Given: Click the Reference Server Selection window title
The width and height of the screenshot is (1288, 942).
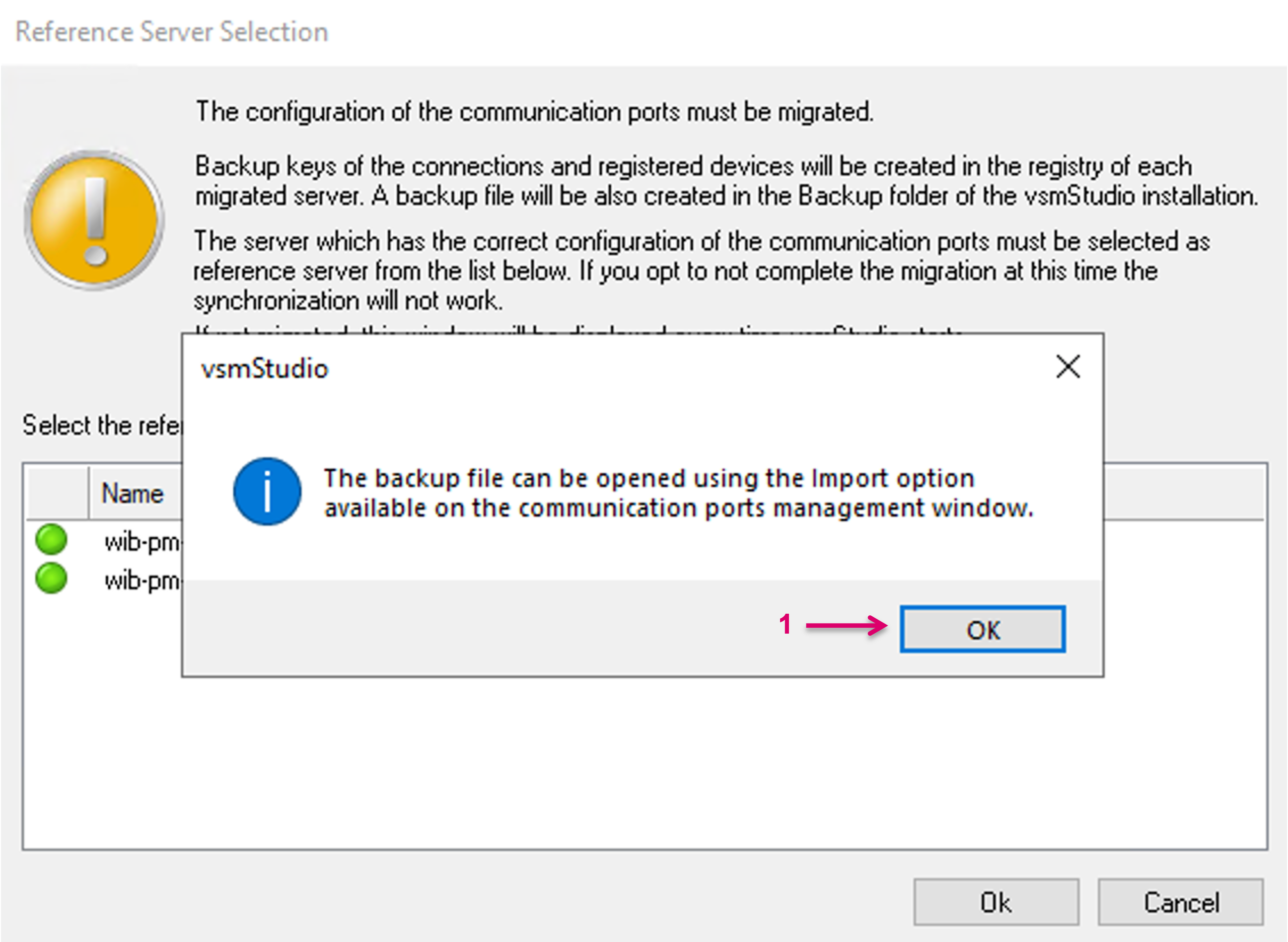Looking at the screenshot, I should pos(172,32).
